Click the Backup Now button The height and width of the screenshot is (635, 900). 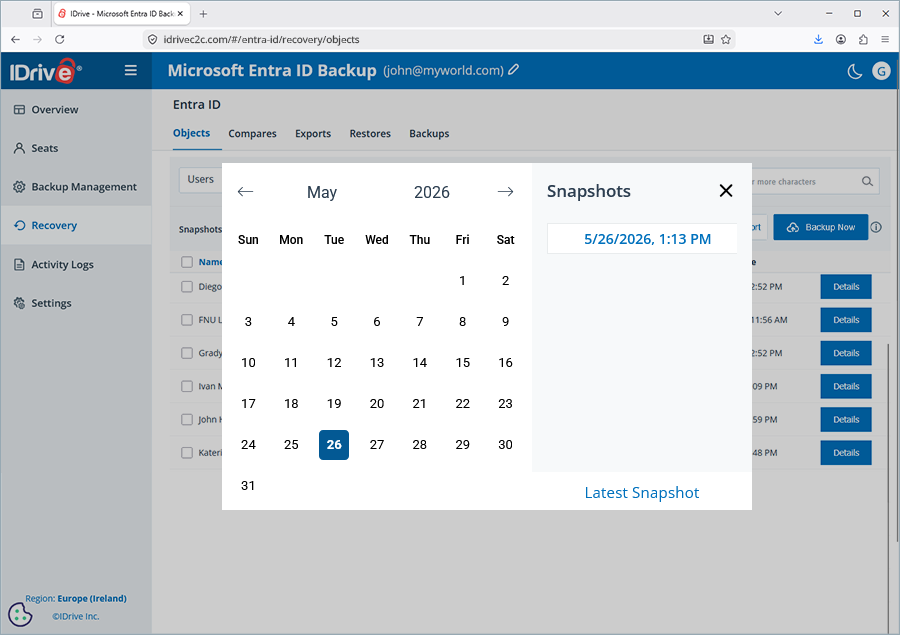point(820,227)
